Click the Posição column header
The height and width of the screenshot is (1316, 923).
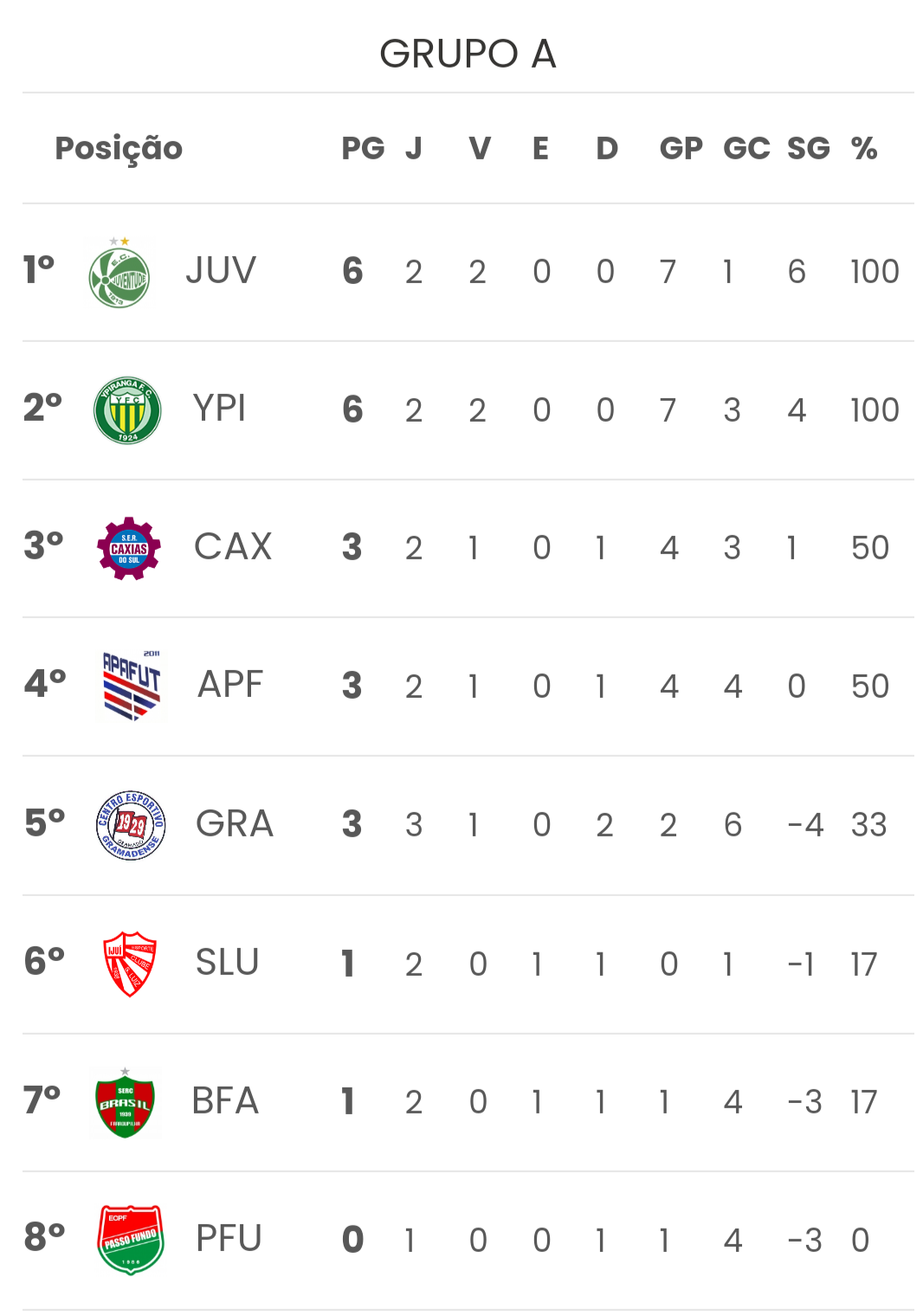point(119,148)
